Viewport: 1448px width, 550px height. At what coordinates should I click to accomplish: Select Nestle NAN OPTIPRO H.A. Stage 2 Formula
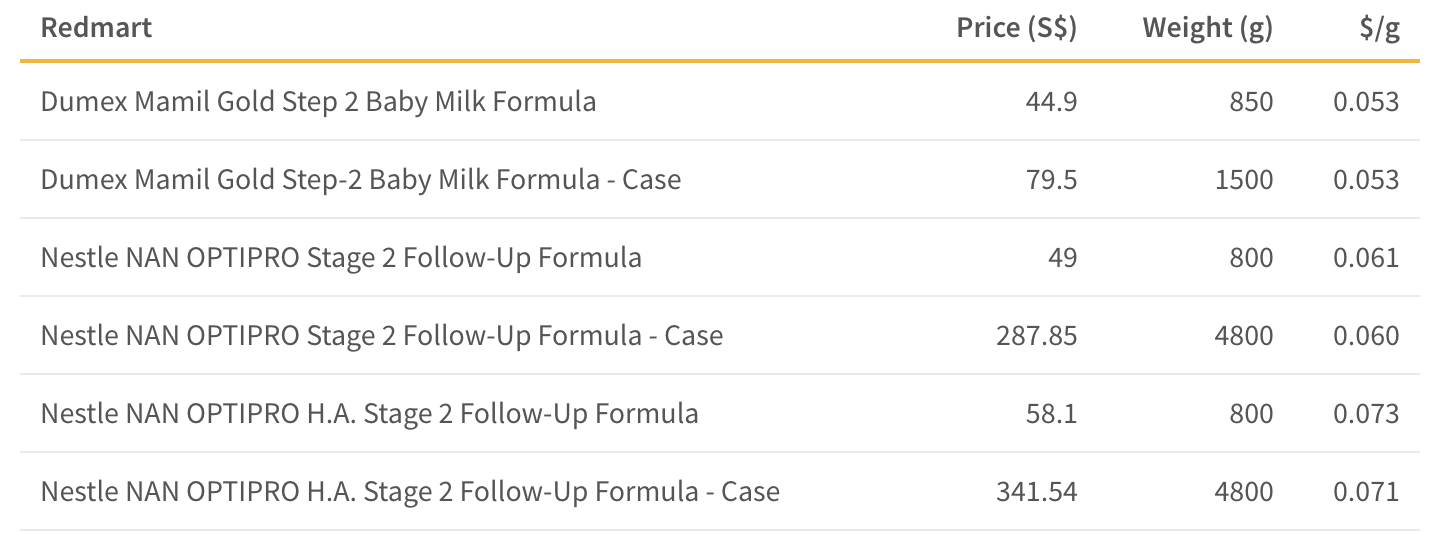tap(370, 414)
